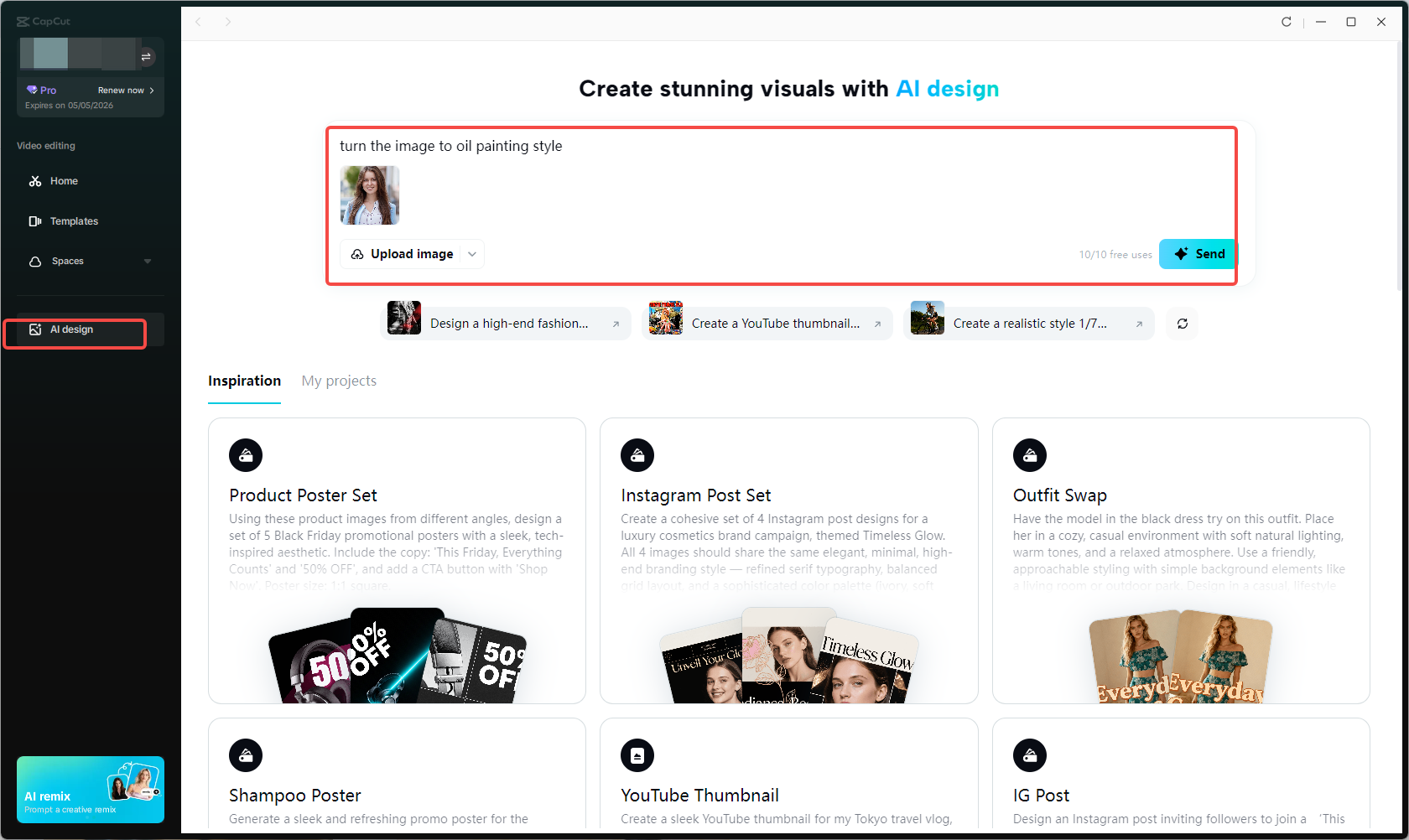Navigate forward with the right arrow
This screenshot has height=840, width=1409.
pyautogui.click(x=228, y=22)
